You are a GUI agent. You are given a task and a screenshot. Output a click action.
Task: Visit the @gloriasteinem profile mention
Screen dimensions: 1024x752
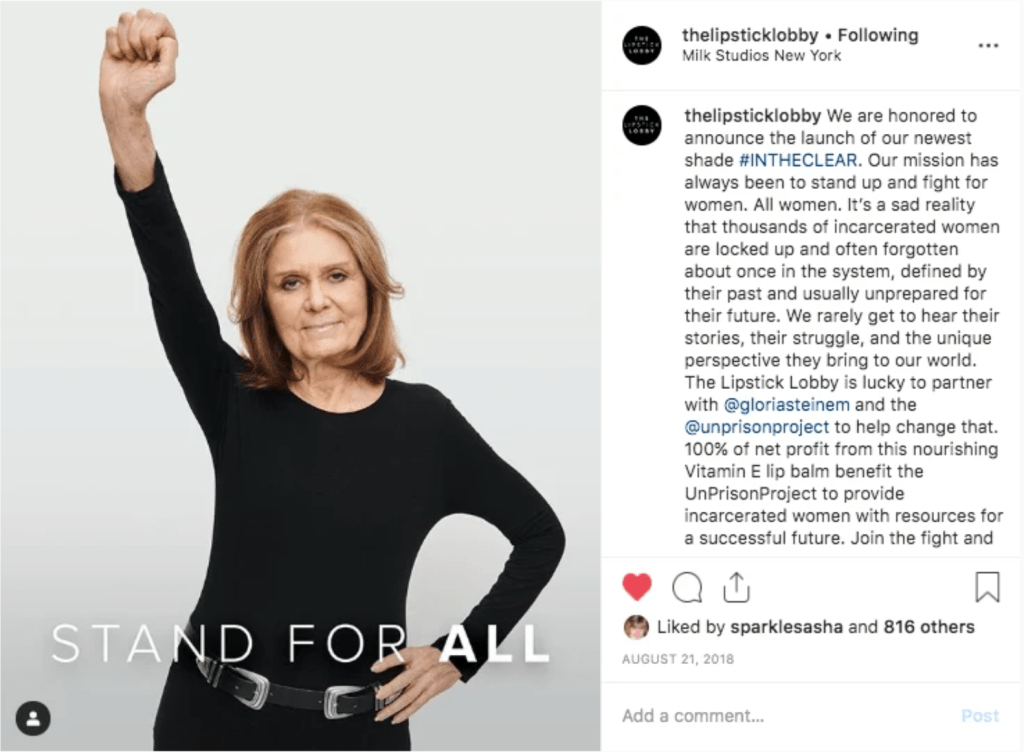[x=787, y=405]
